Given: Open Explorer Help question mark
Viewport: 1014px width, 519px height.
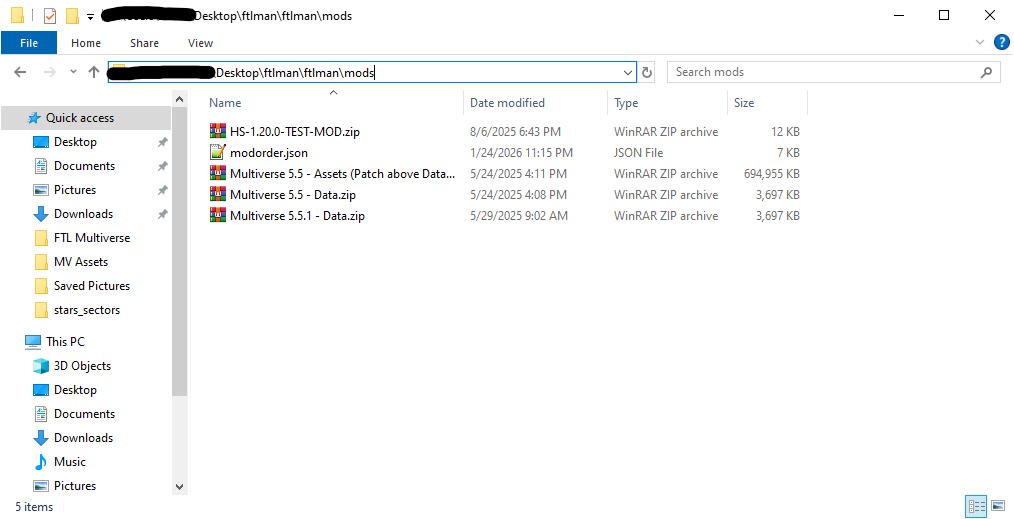Looking at the screenshot, I should 1001,43.
